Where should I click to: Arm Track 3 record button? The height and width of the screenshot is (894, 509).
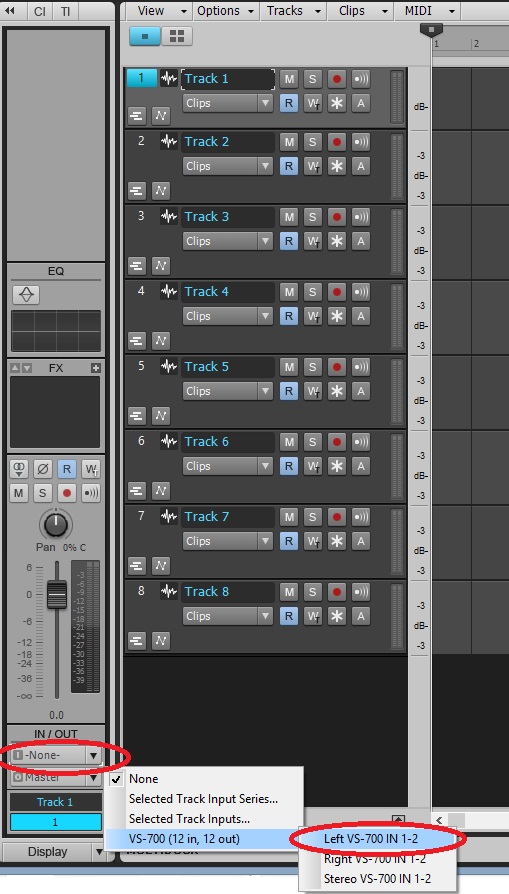(x=337, y=217)
